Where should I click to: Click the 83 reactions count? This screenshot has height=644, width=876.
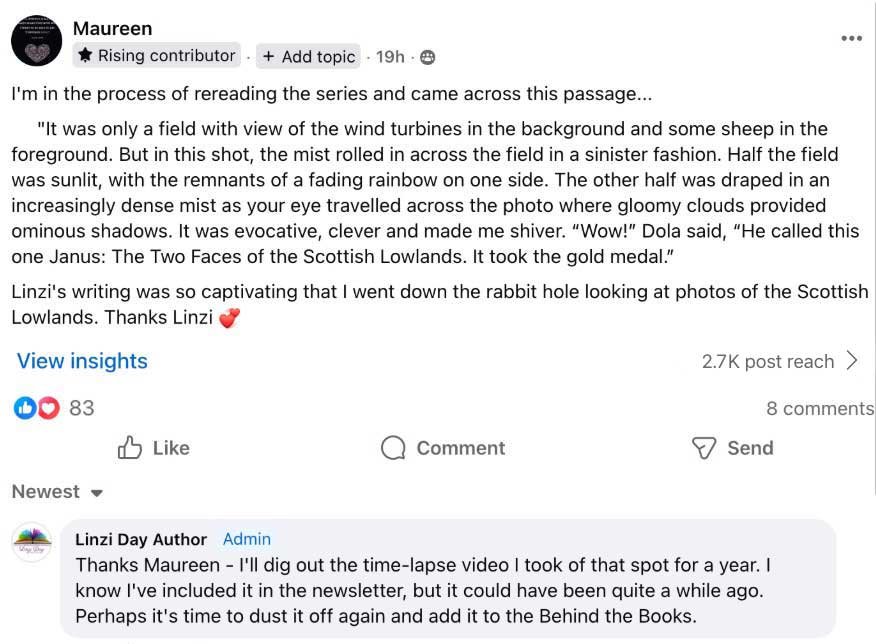(x=81, y=407)
